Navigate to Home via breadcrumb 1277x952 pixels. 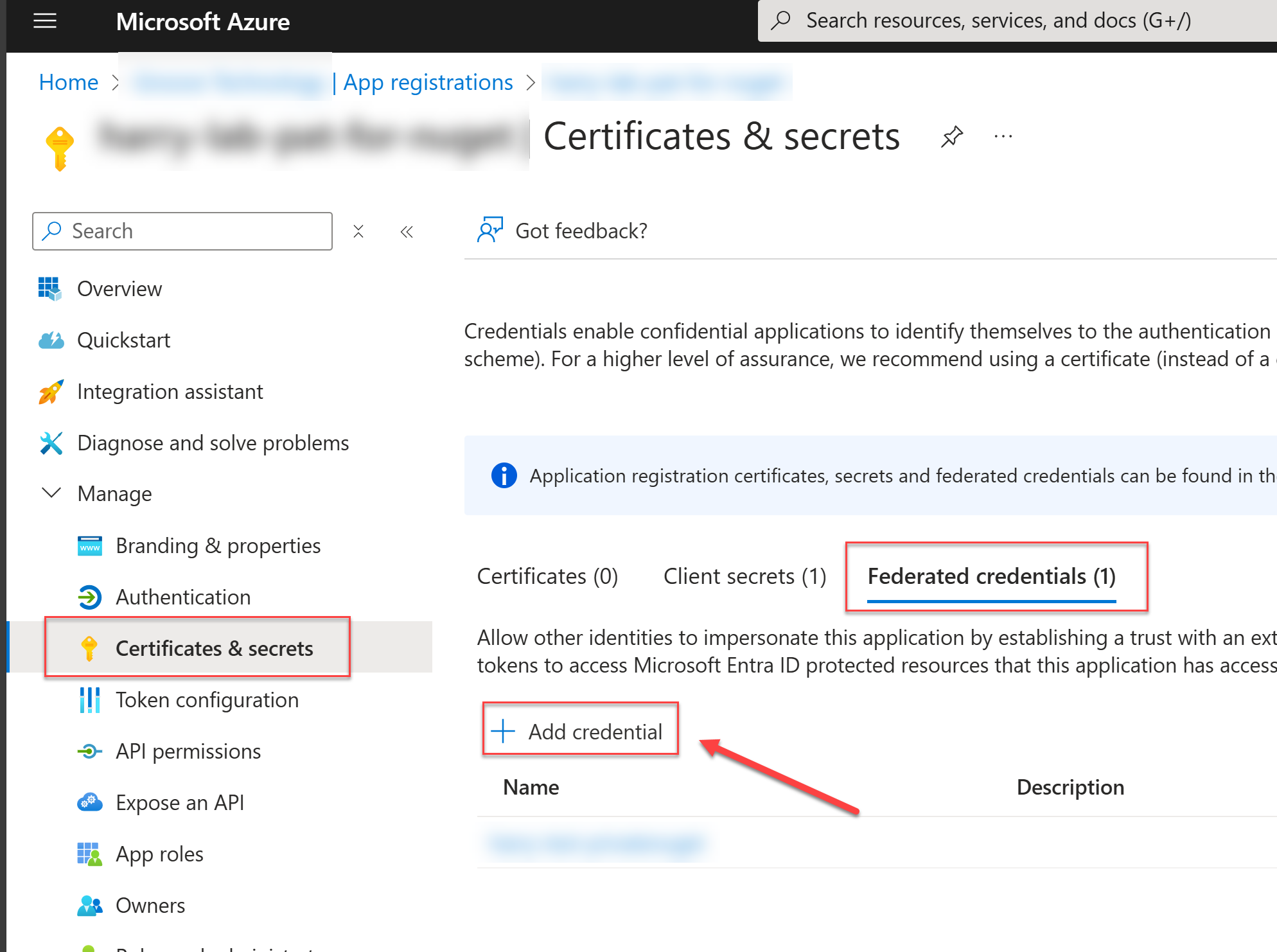pos(68,82)
